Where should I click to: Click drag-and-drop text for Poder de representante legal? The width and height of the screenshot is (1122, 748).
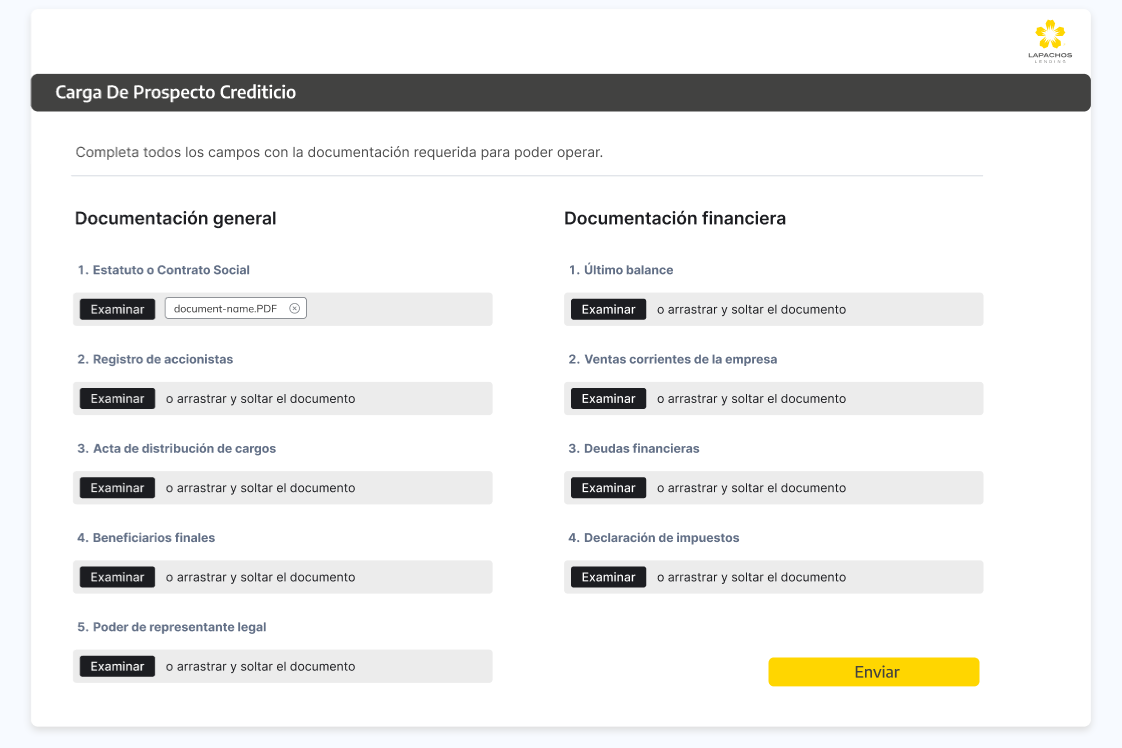click(x=260, y=666)
